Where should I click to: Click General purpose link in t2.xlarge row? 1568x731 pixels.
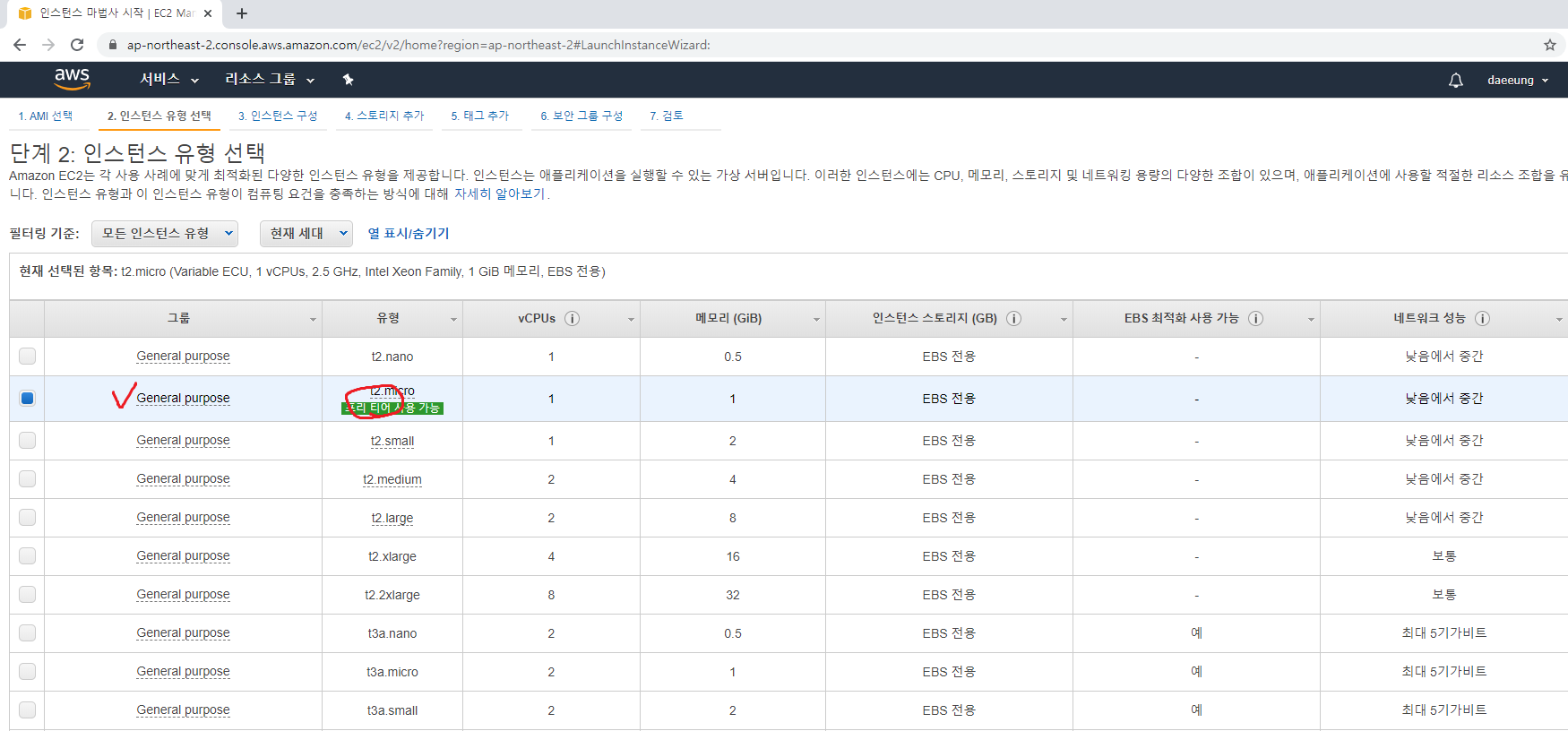pos(183,555)
